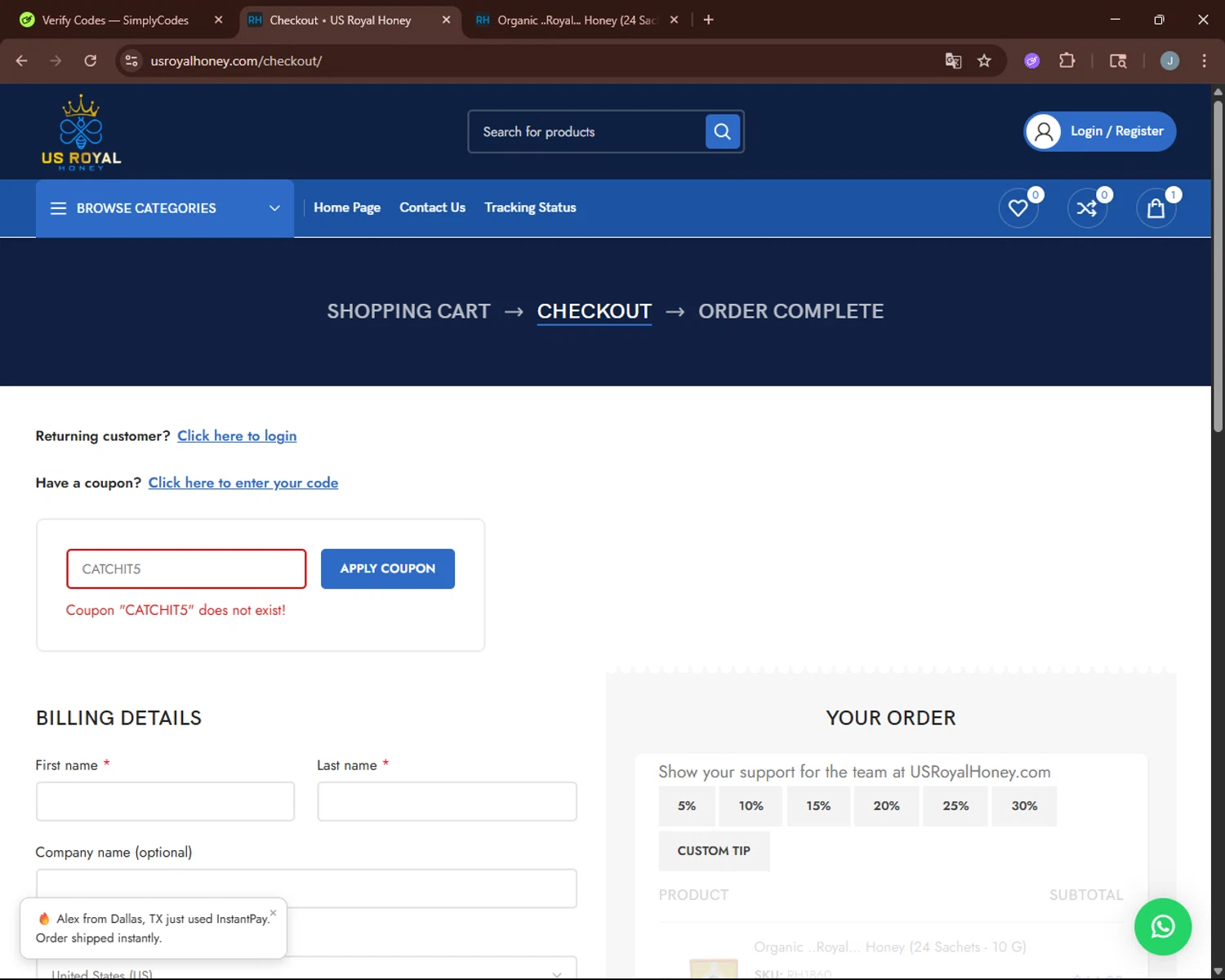Bookmark page with the star icon
1225x980 pixels.
tap(984, 60)
